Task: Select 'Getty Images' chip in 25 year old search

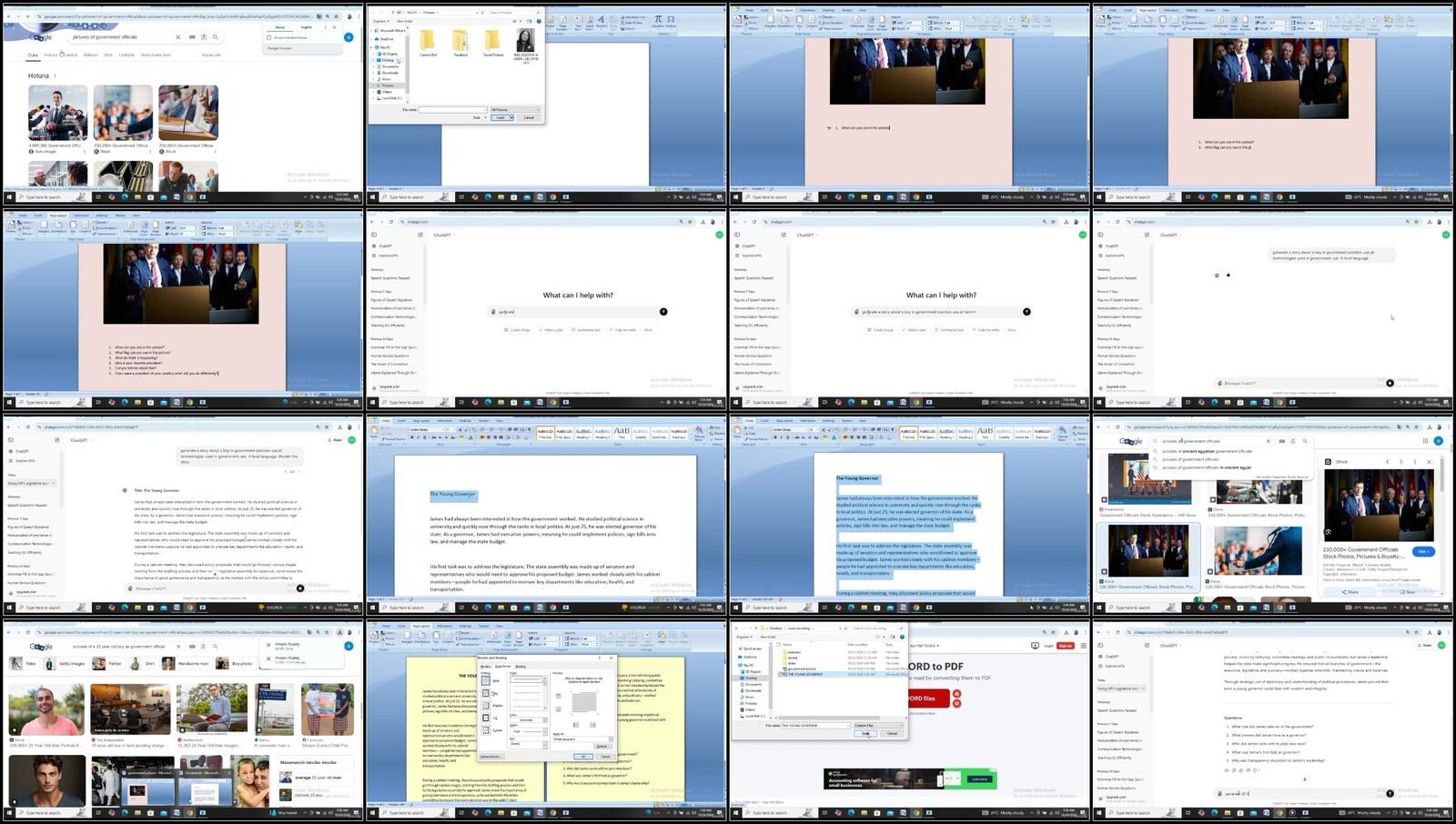Action: point(66,663)
